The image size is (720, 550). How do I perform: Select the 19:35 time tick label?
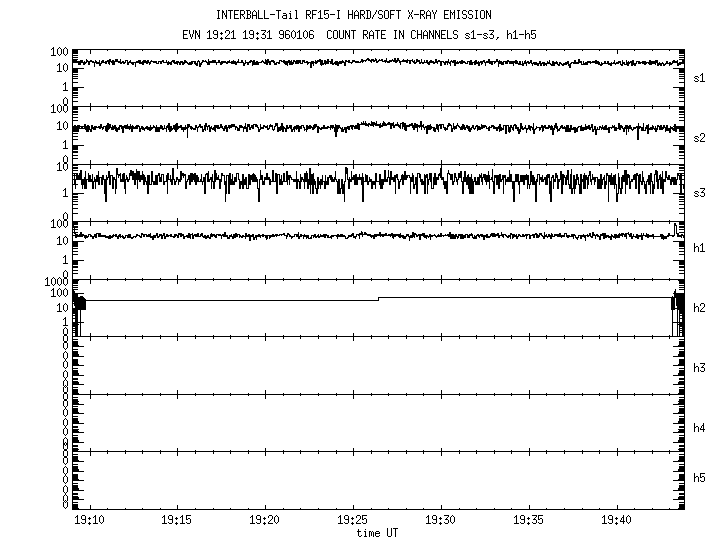(x=528, y=520)
